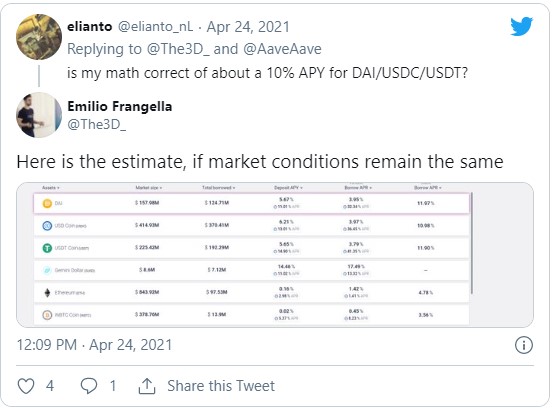
Task: Open the @elianto_nL handle link
Action: tap(155, 26)
